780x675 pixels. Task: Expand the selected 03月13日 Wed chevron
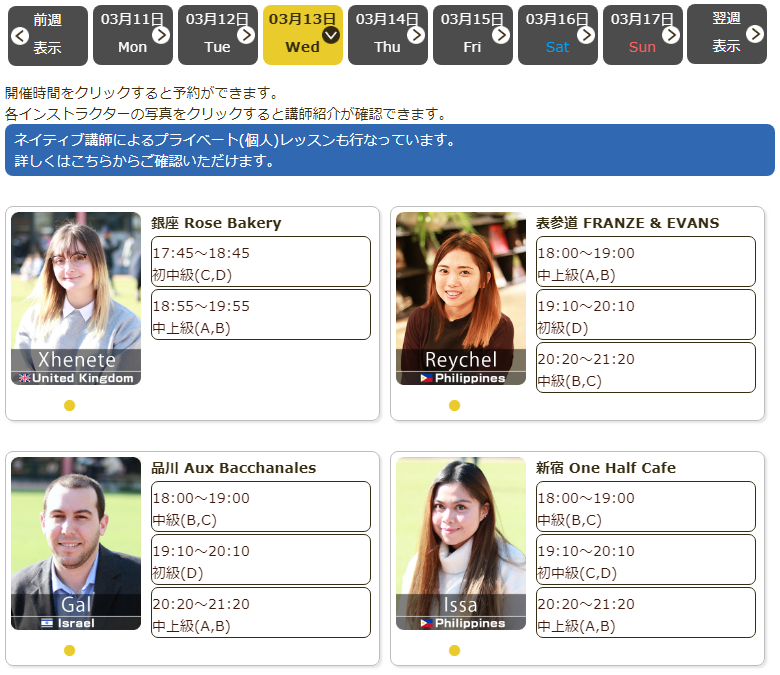(x=331, y=35)
